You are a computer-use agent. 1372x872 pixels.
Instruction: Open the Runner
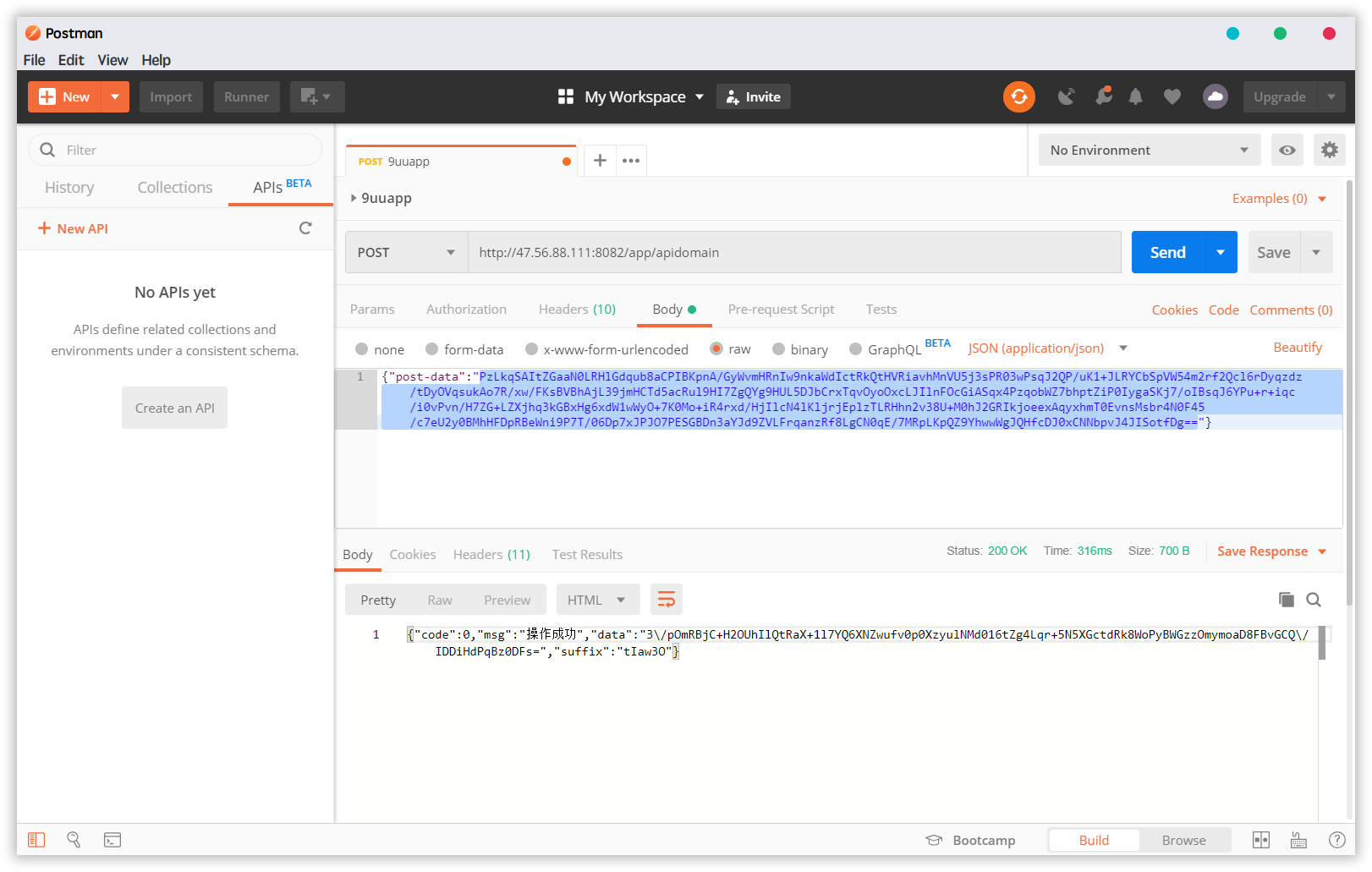[x=246, y=96]
